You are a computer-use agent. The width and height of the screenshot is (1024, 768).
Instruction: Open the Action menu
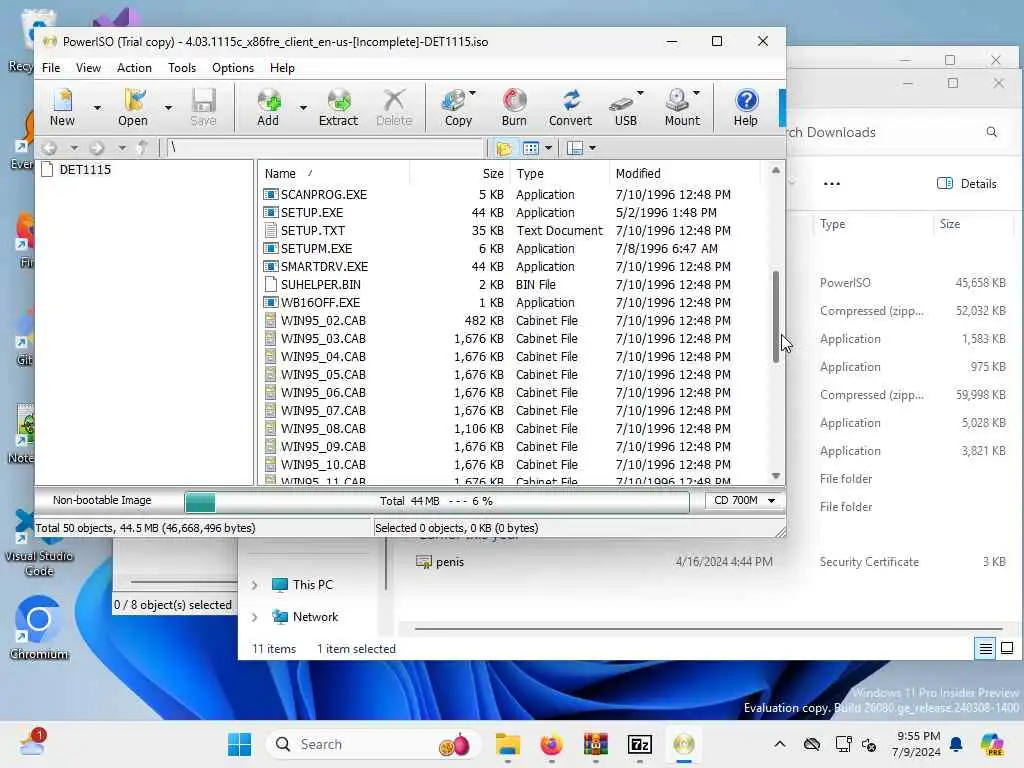(134, 68)
